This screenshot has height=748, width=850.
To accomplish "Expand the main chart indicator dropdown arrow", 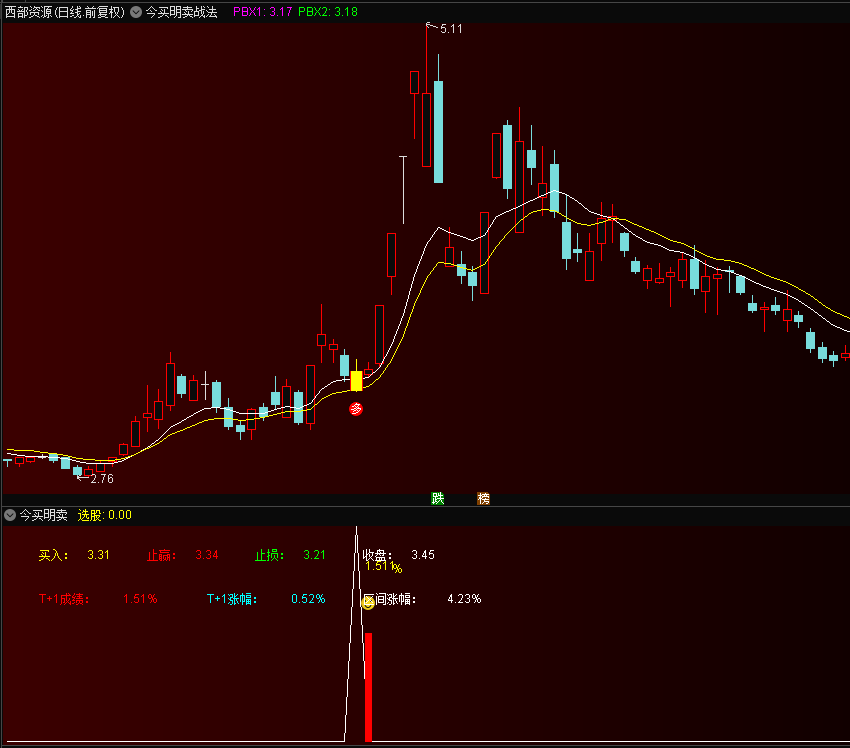I will (x=136, y=12).
